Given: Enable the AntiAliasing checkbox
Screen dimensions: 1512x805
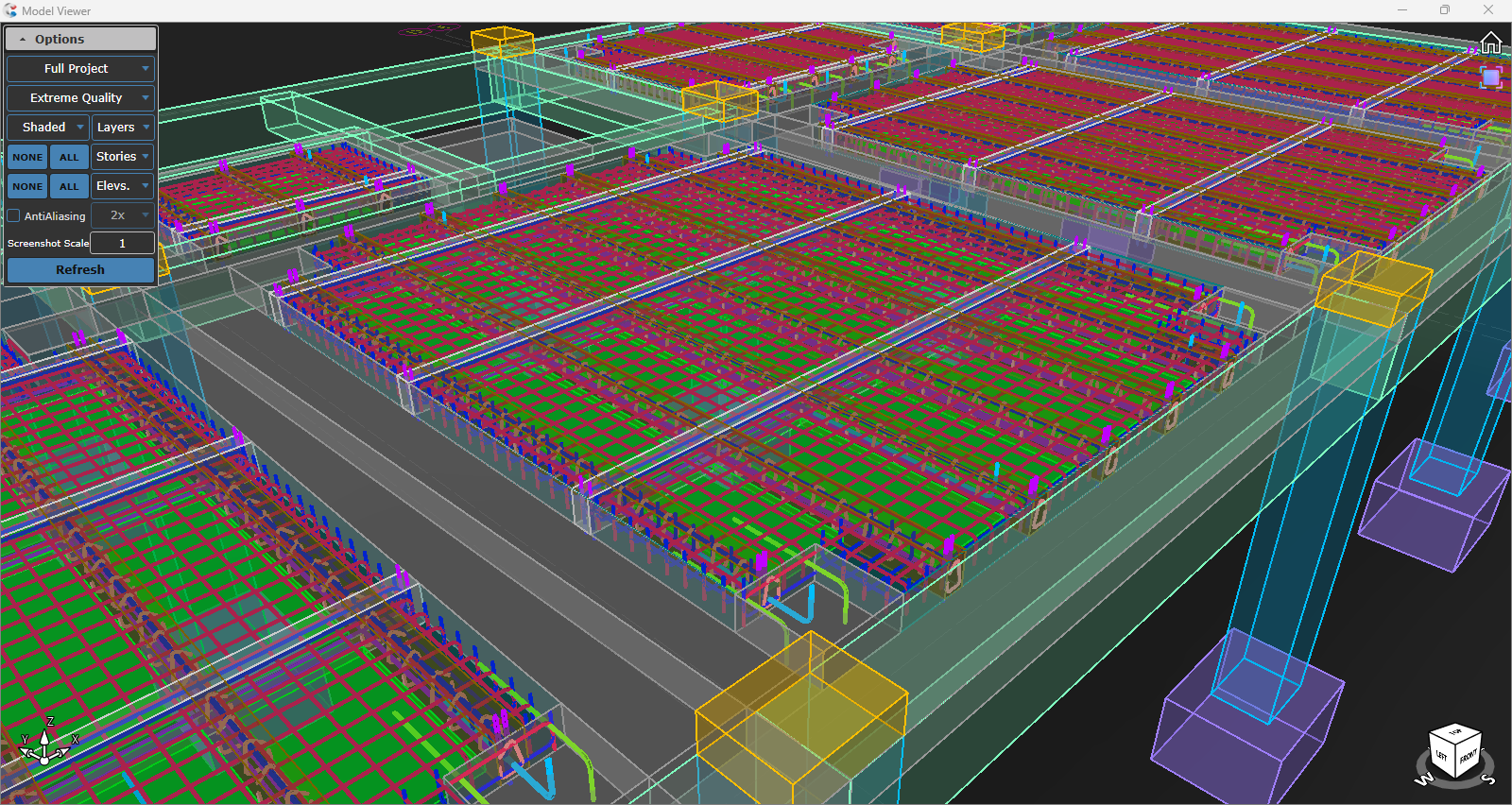Looking at the screenshot, I should [x=14, y=215].
